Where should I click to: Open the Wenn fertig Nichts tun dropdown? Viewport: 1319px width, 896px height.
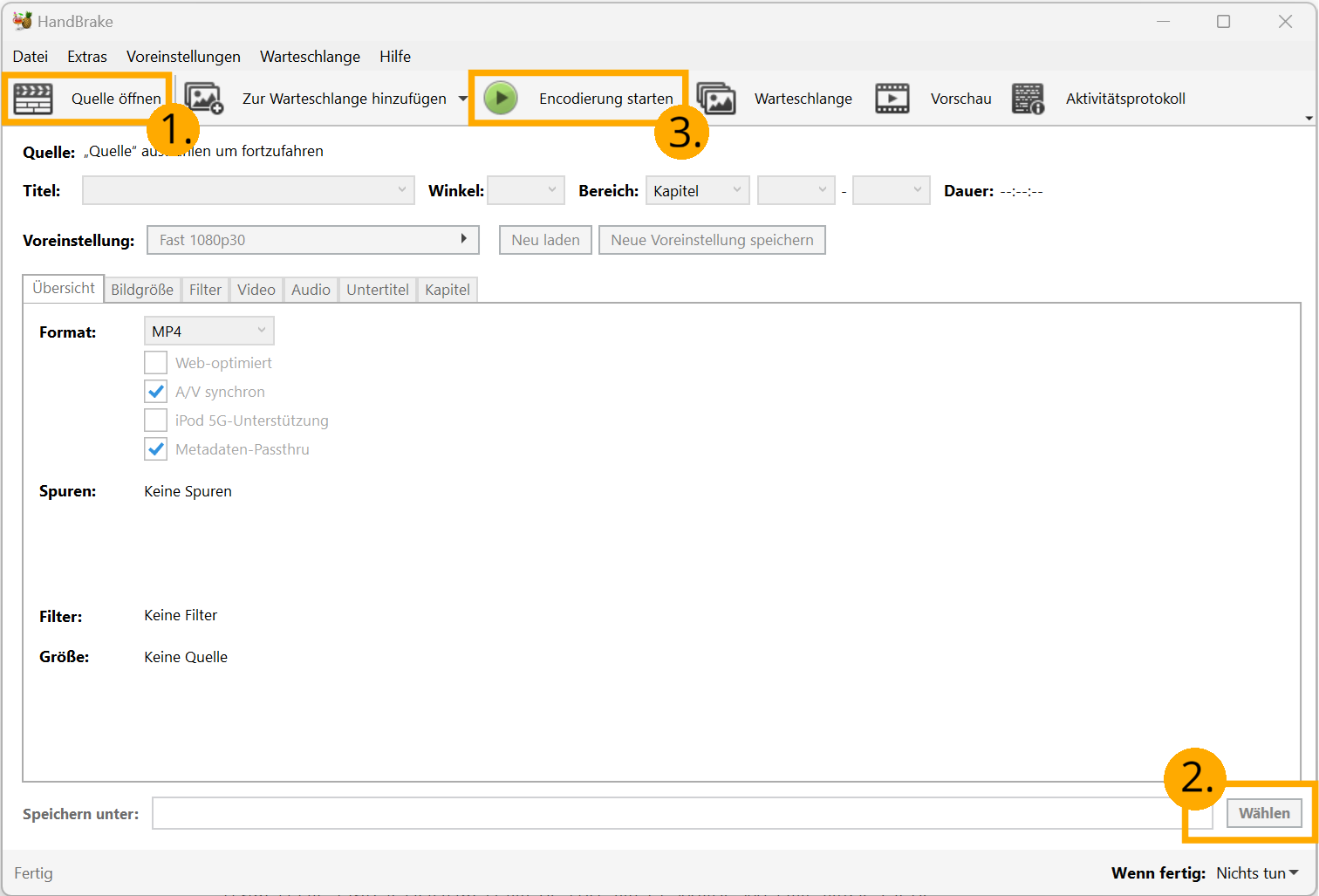click(x=1257, y=873)
